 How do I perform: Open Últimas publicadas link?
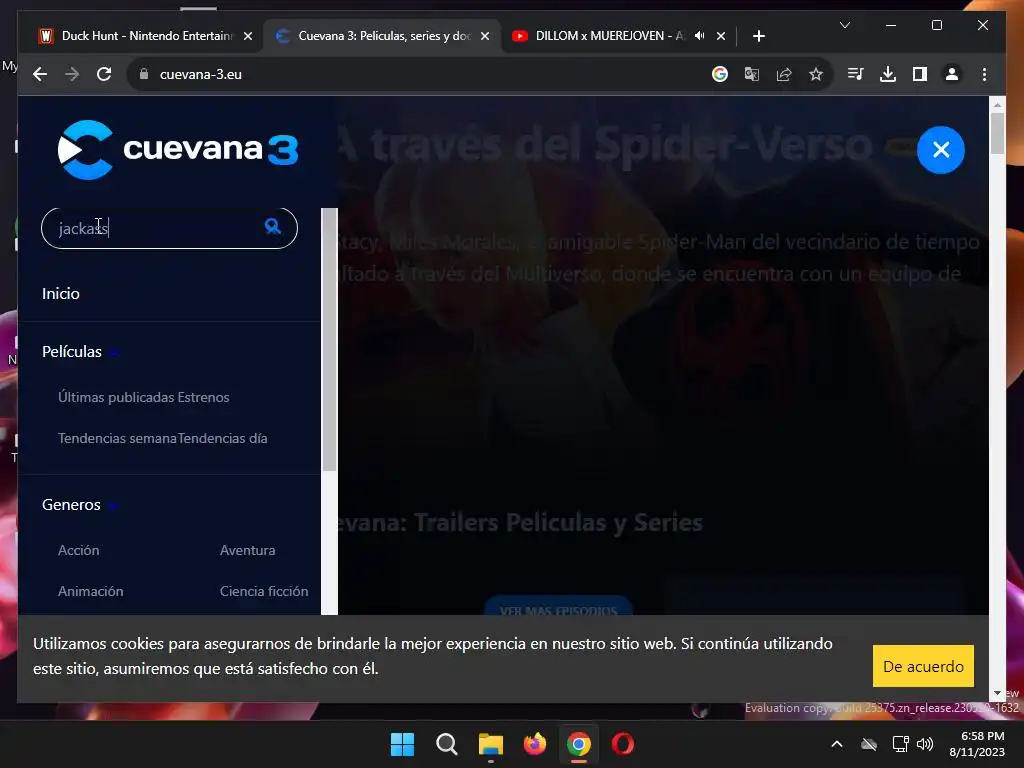click(116, 397)
